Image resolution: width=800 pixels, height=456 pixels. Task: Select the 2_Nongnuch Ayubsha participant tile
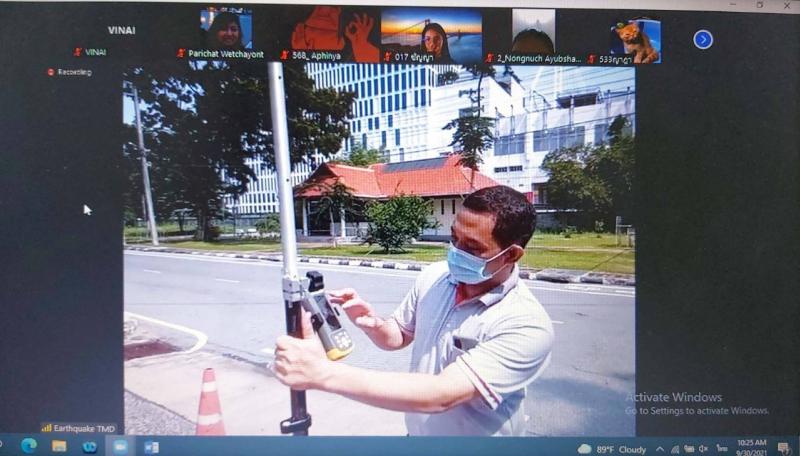(x=533, y=34)
